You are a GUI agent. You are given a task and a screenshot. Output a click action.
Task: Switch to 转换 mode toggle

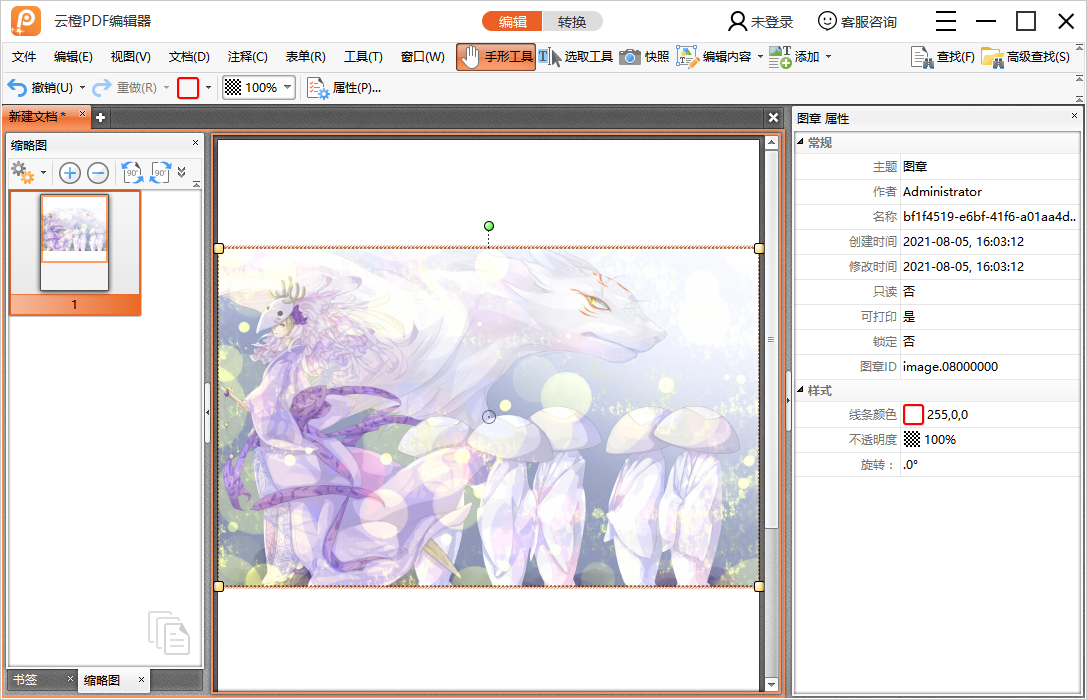[572, 21]
